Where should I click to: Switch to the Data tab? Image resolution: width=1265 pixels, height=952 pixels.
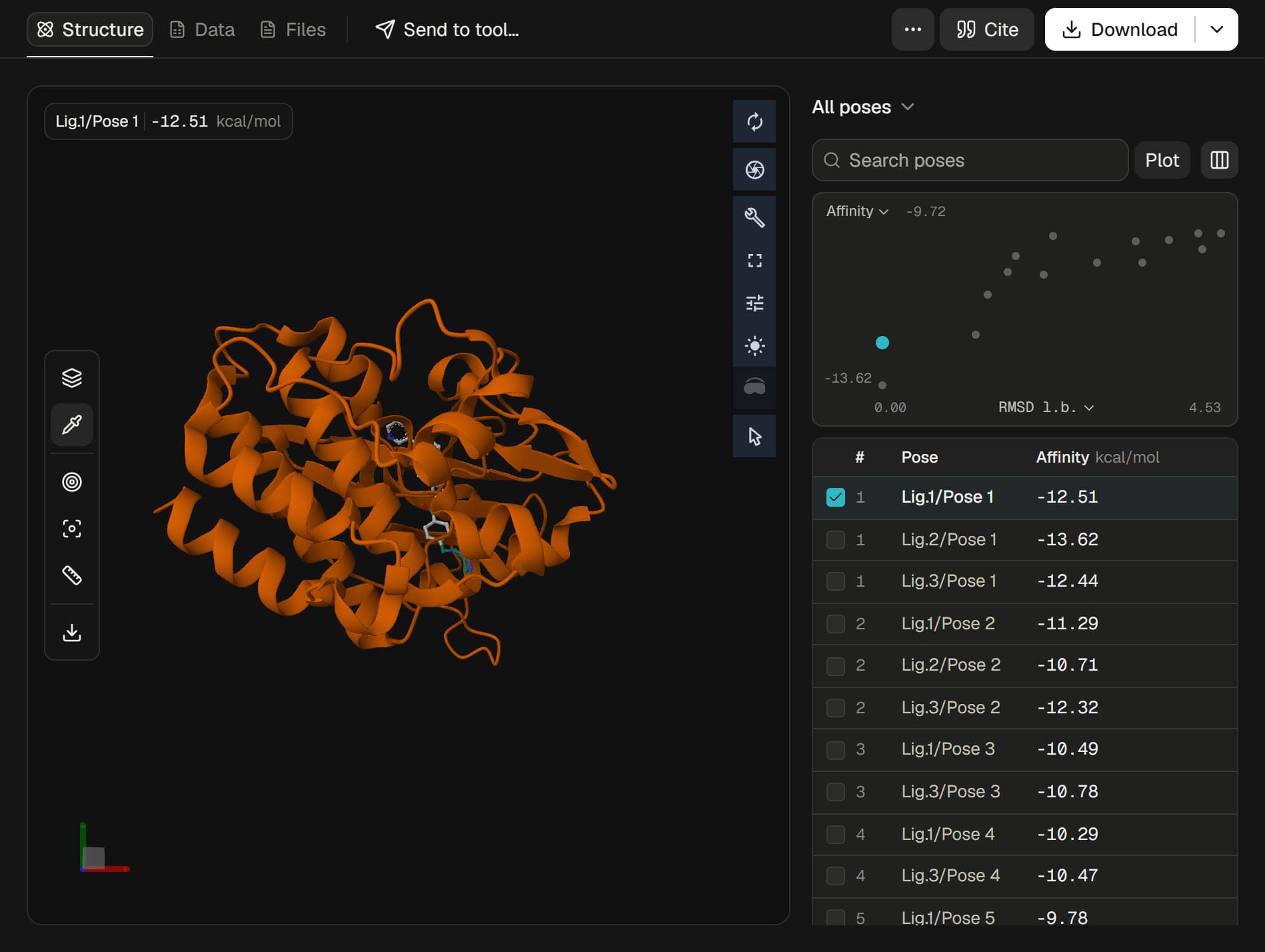point(202,29)
